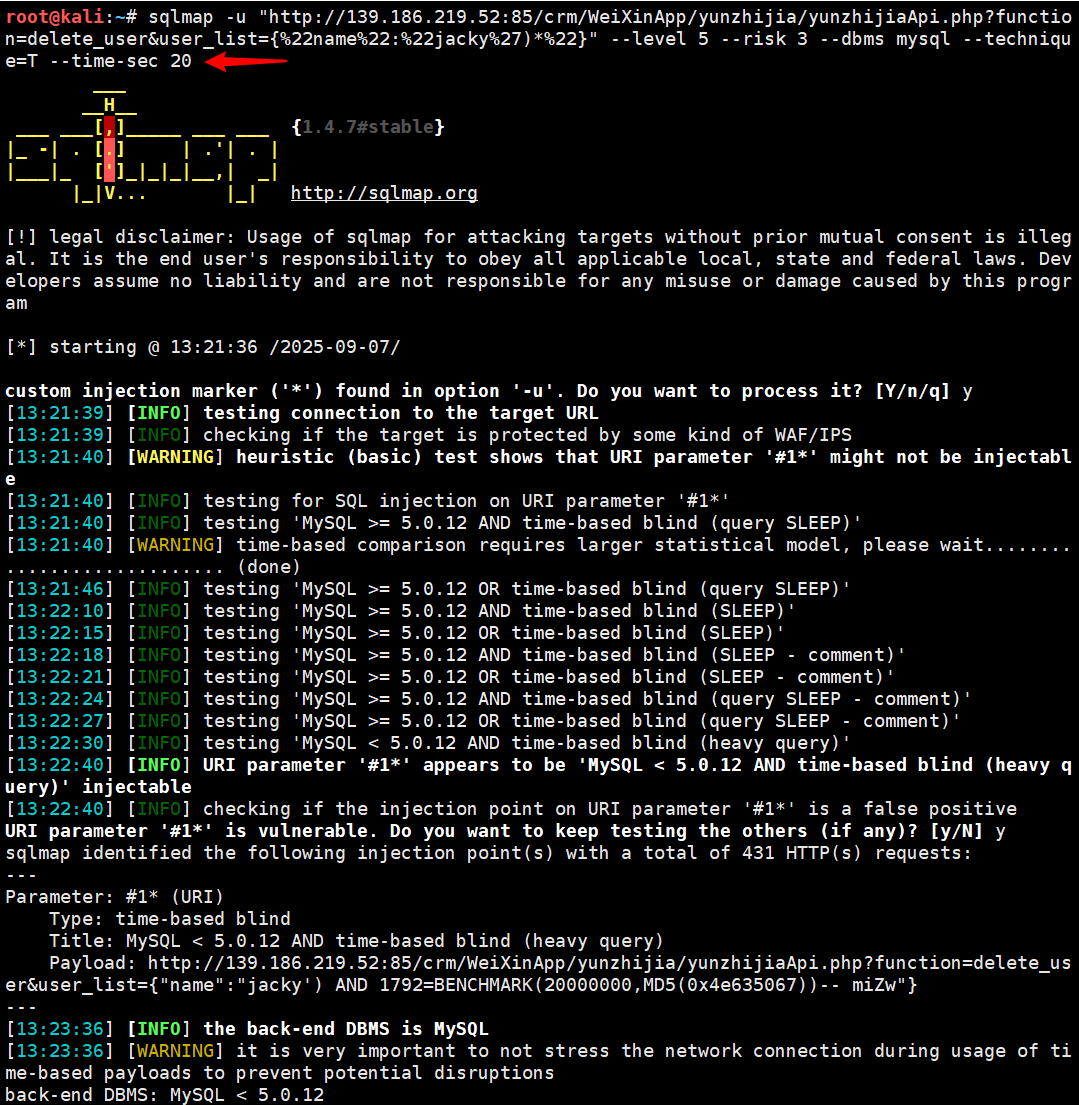Click the 13:22:15 OR time-based blind (SLEEP) line
The image size is (1079, 1105).
point(395,633)
